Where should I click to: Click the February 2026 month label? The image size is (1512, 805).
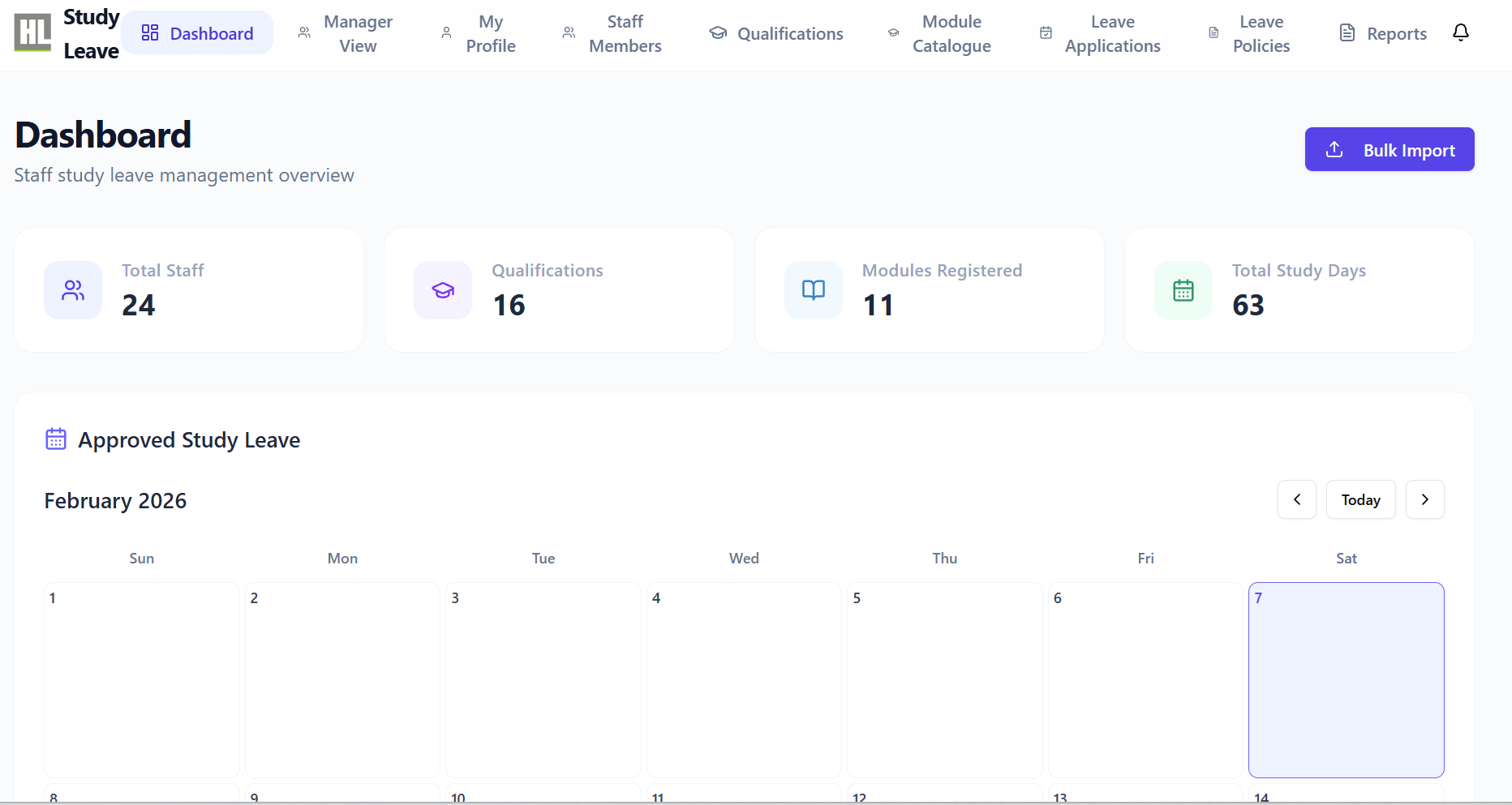point(115,501)
